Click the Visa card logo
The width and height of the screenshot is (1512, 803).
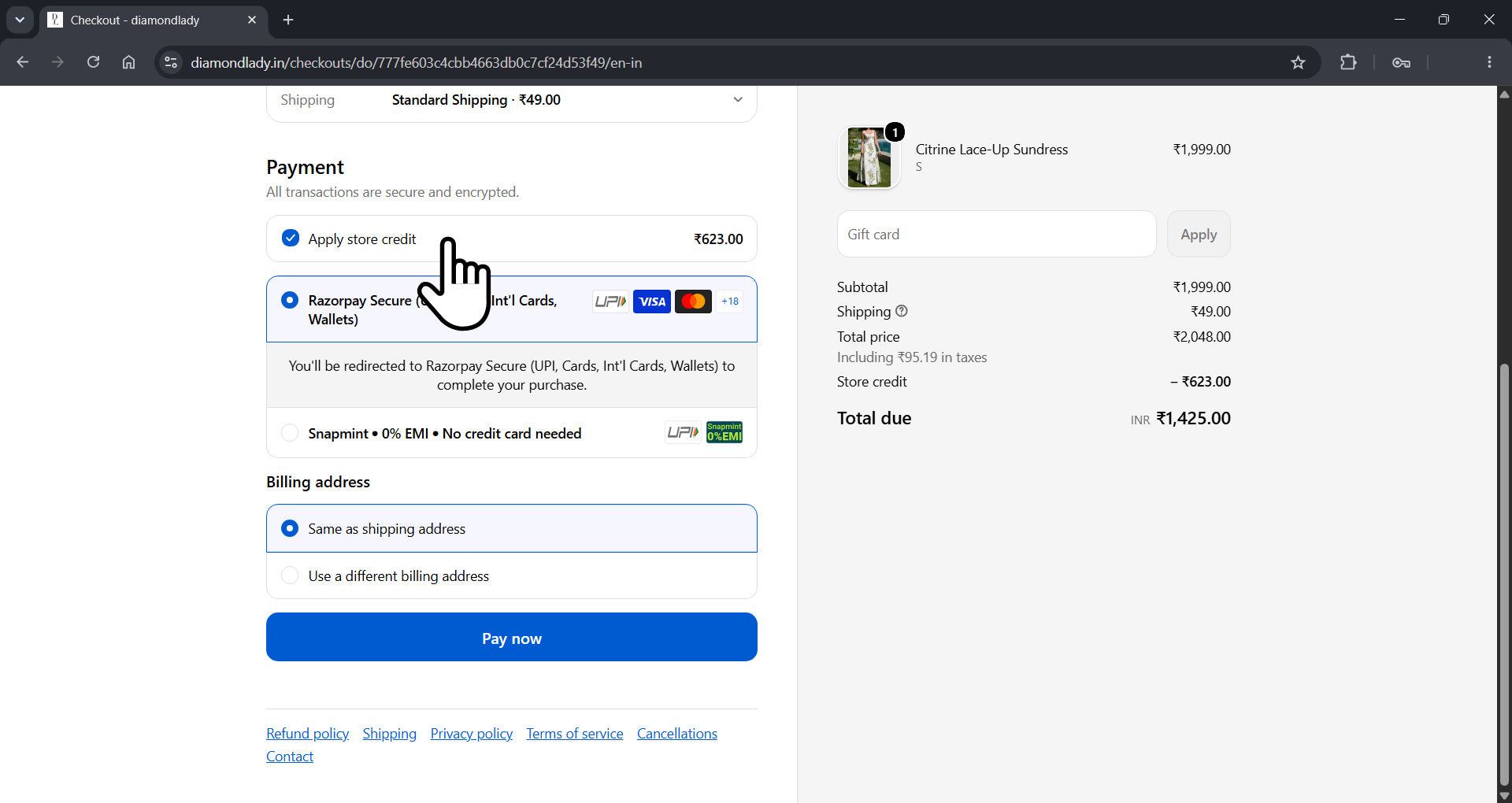[x=652, y=302]
